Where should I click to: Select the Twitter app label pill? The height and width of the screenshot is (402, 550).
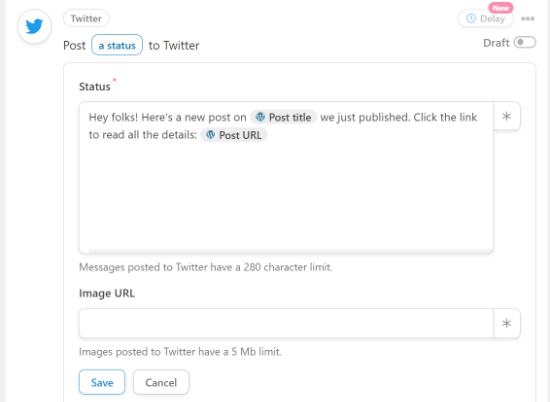pos(86,18)
